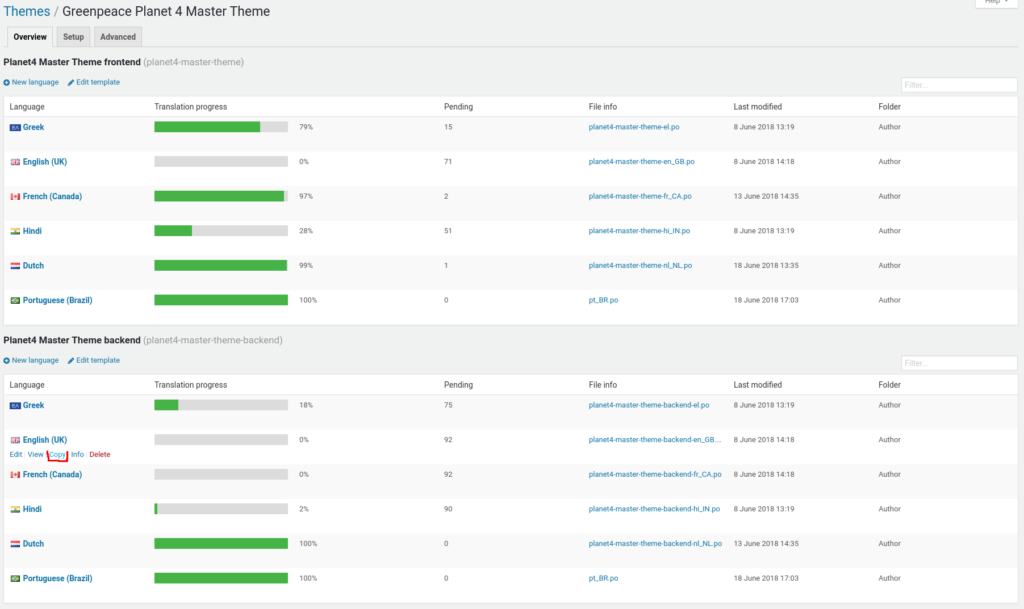This screenshot has height=609, width=1024.
Task: Open planet4-master-theme-hi_IN.po file link
Action: point(639,231)
